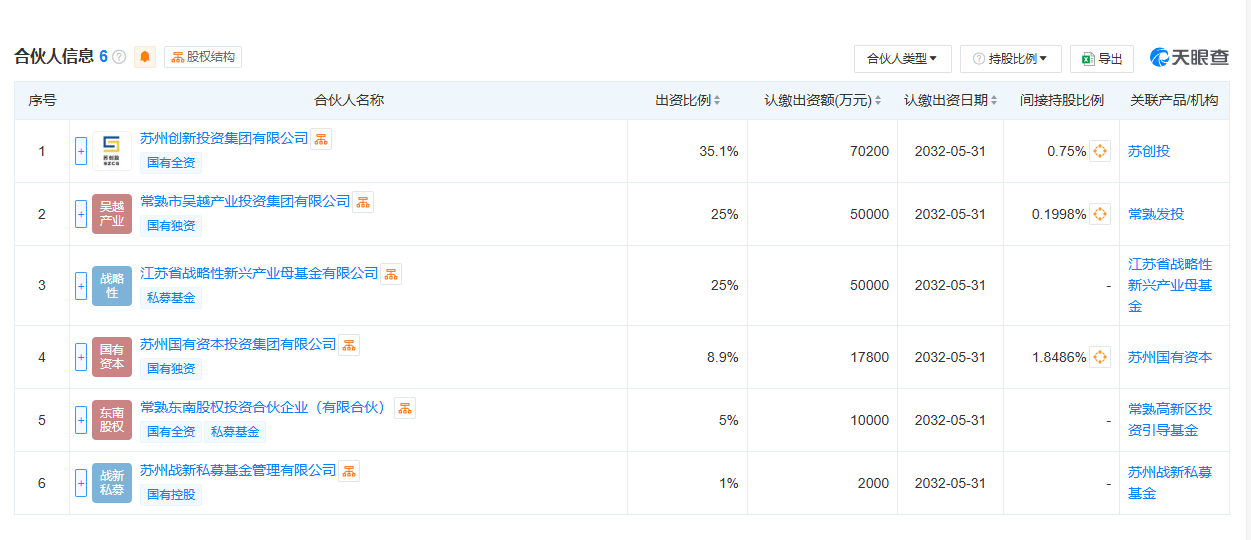
Task: Export the table with 导出 button
Action: click(x=1101, y=59)
